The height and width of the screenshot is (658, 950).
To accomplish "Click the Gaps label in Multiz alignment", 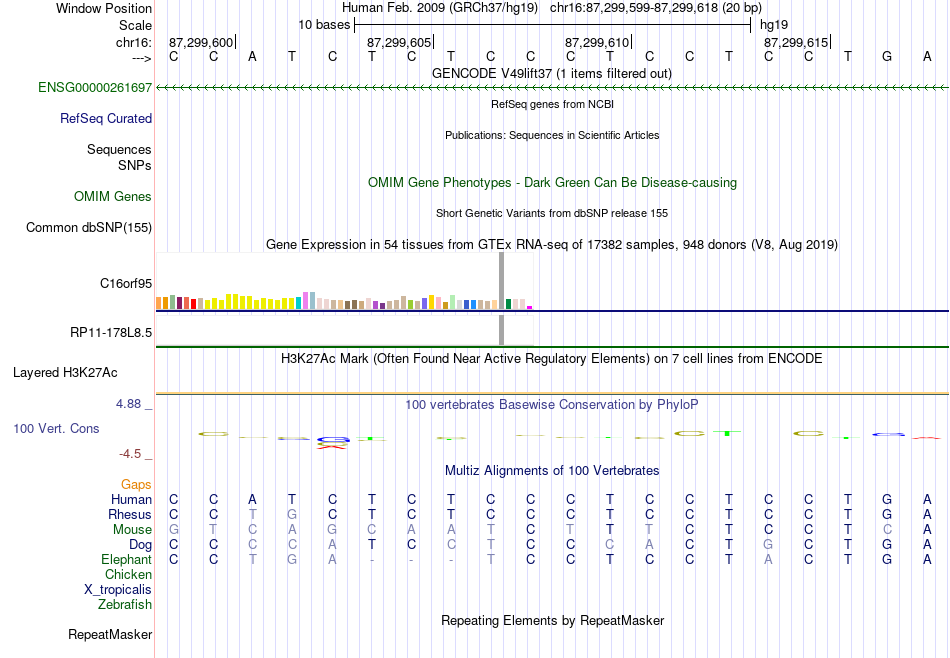I will [136, 484].
